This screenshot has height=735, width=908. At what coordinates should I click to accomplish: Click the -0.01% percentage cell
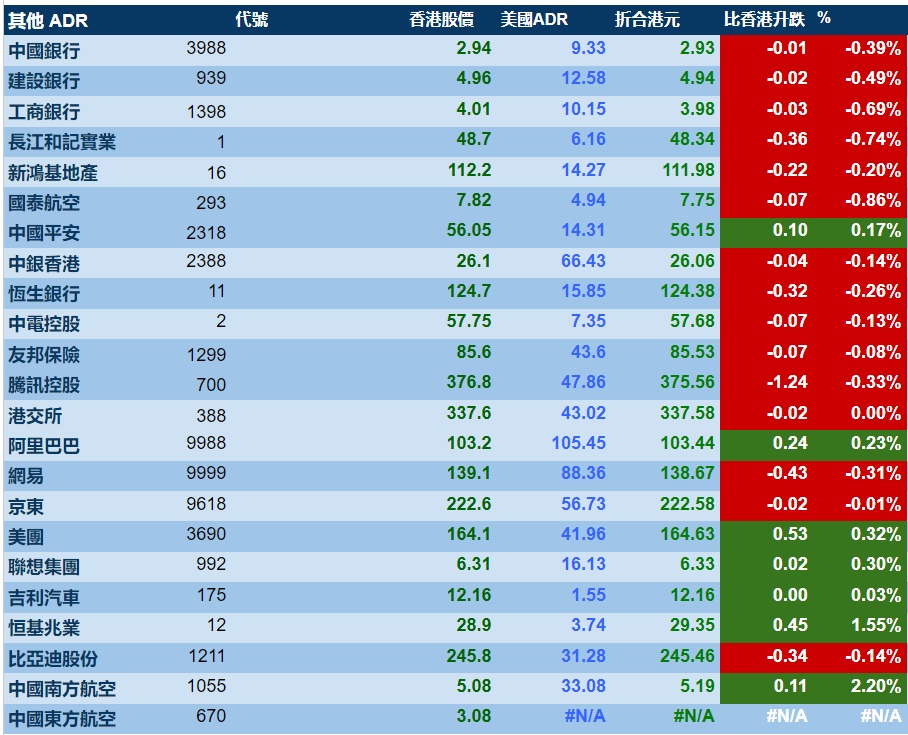[x=873, y=504]
